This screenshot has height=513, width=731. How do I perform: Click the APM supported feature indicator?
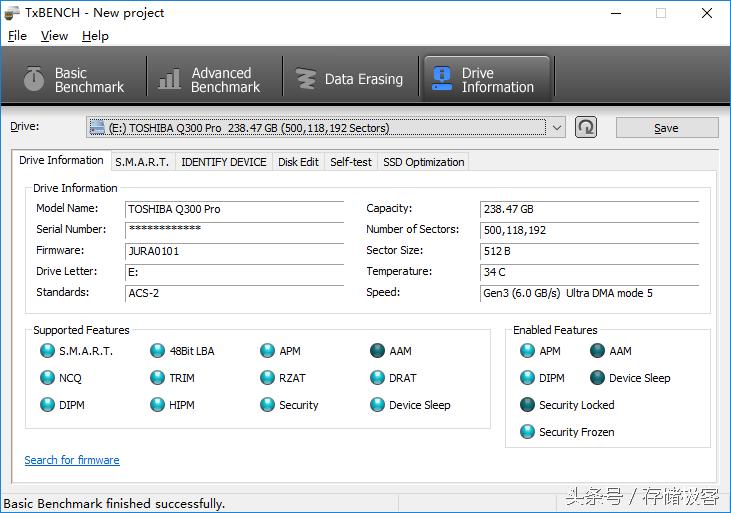tap(268, 351)
